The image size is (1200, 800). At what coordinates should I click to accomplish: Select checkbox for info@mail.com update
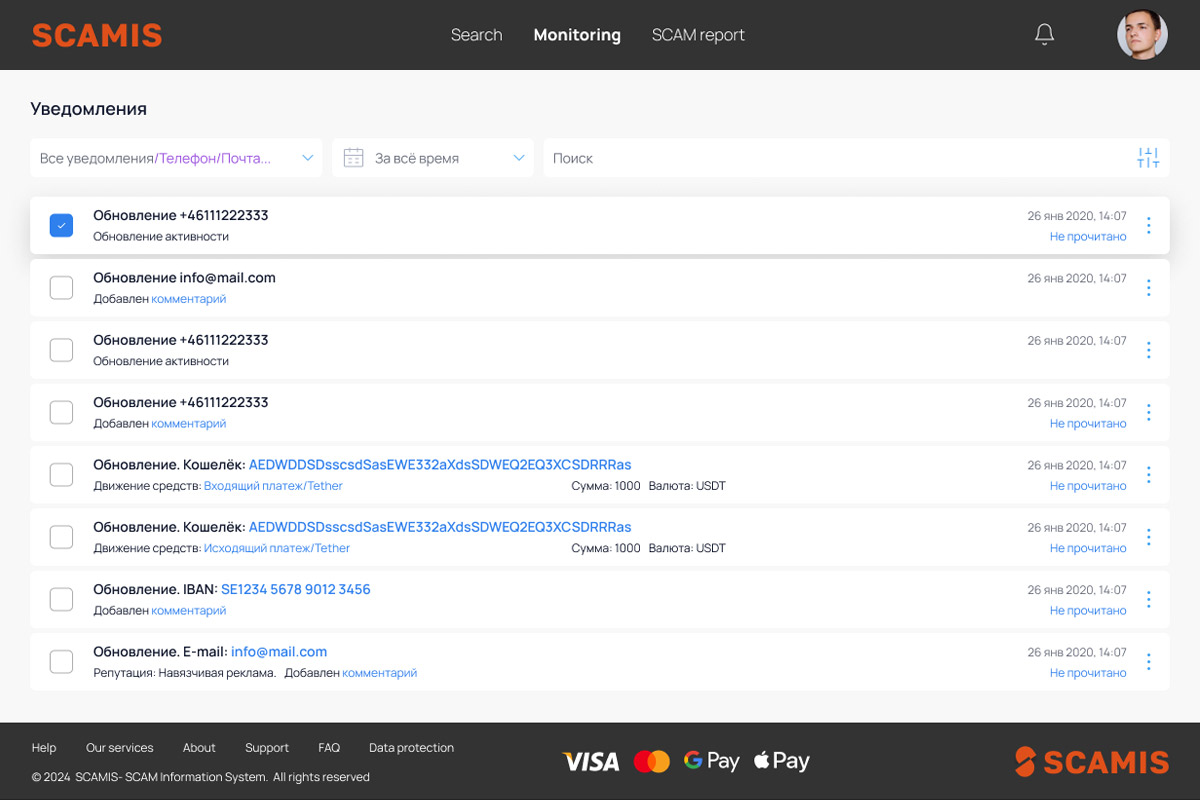[x=61, y=288]
